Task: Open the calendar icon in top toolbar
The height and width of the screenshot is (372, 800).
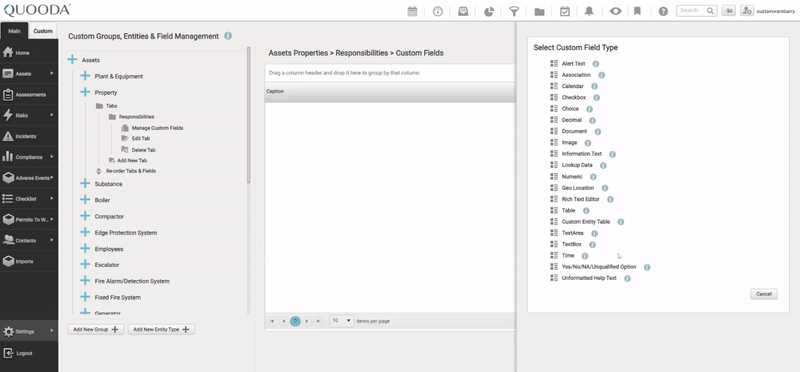Action: coord(412,11)
